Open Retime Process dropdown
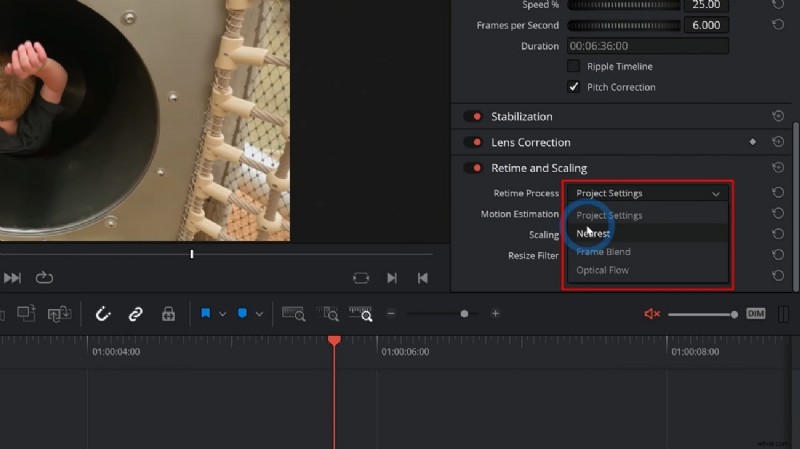The image size is (800, 449). point(647,193)
